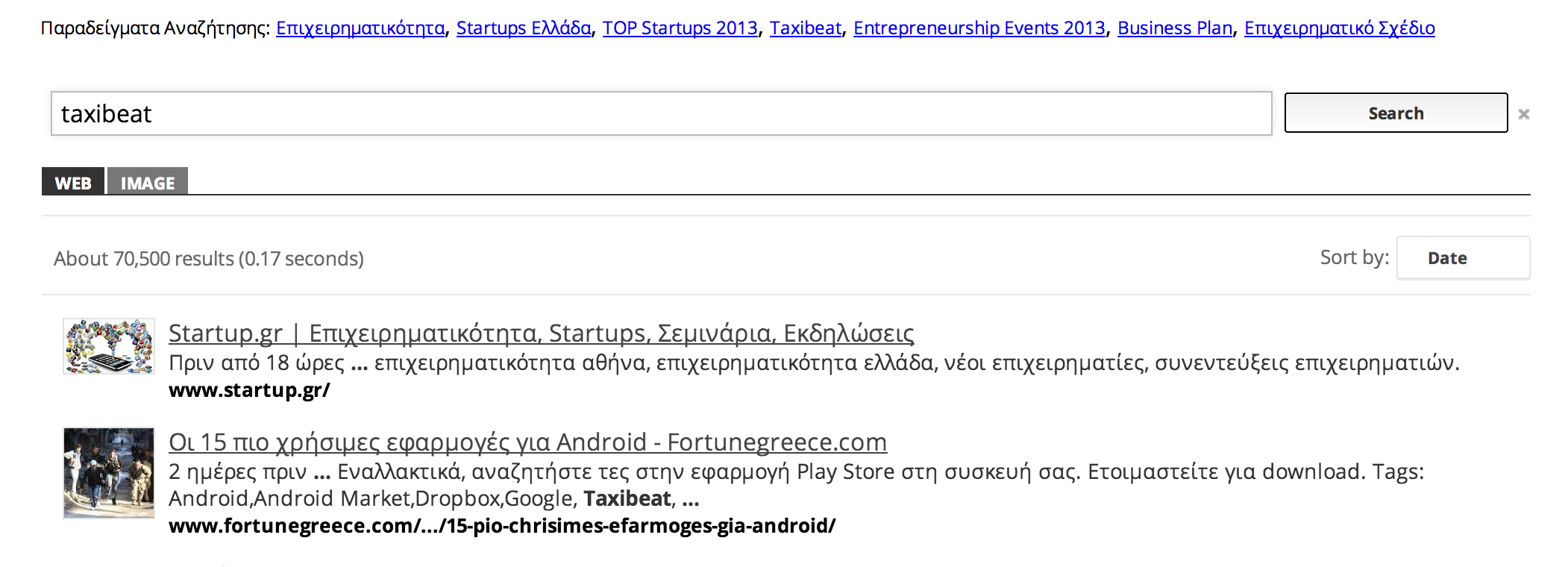The height and width of the screenshot is (567, 1568).
Task: Click the fortunegreece.com result URL
Action: point(501,526)
